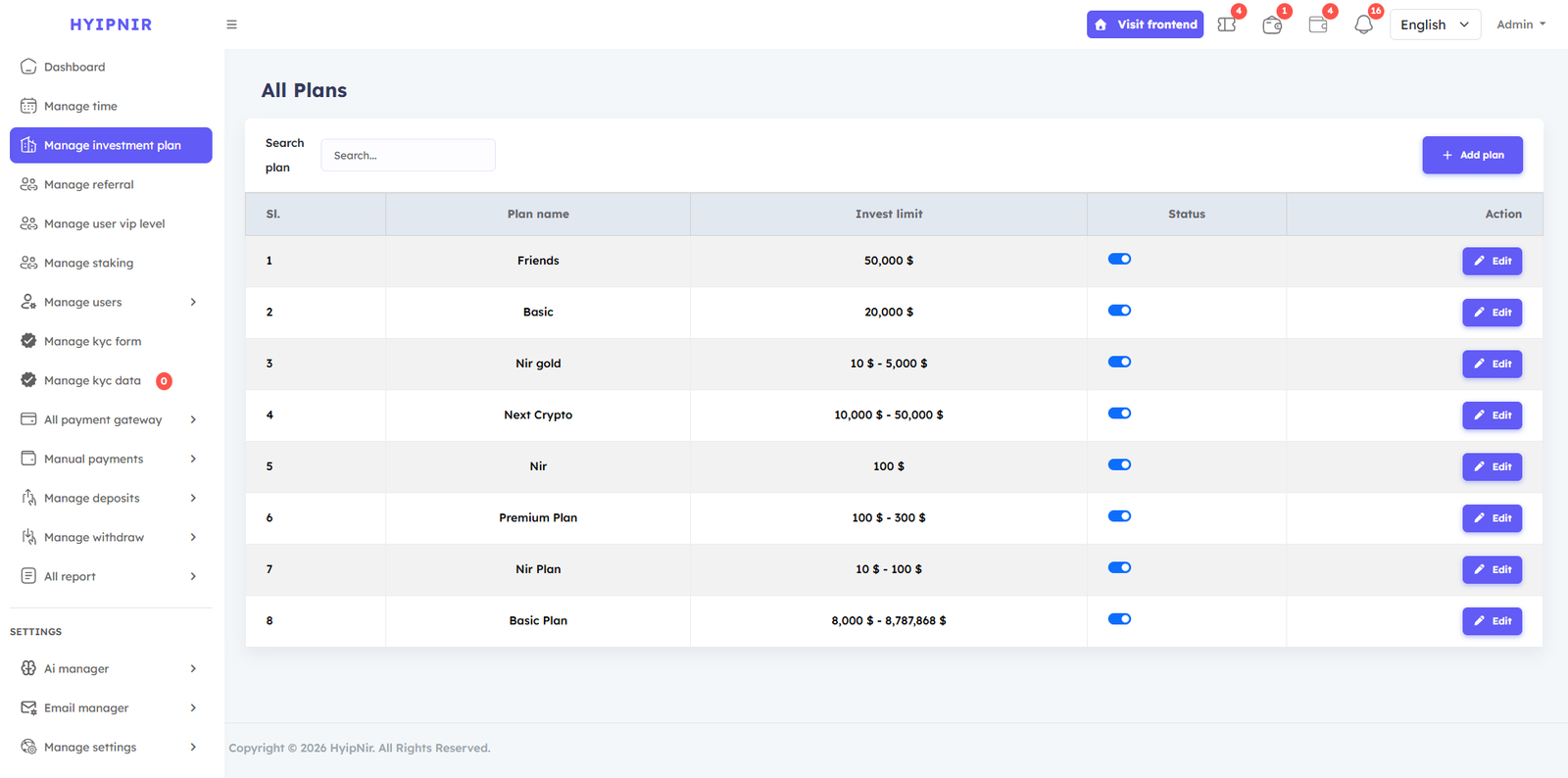Screen dimensions: 1568x778
Task: Click the Dashboard icon in sidebar
Action: point(28,67)
